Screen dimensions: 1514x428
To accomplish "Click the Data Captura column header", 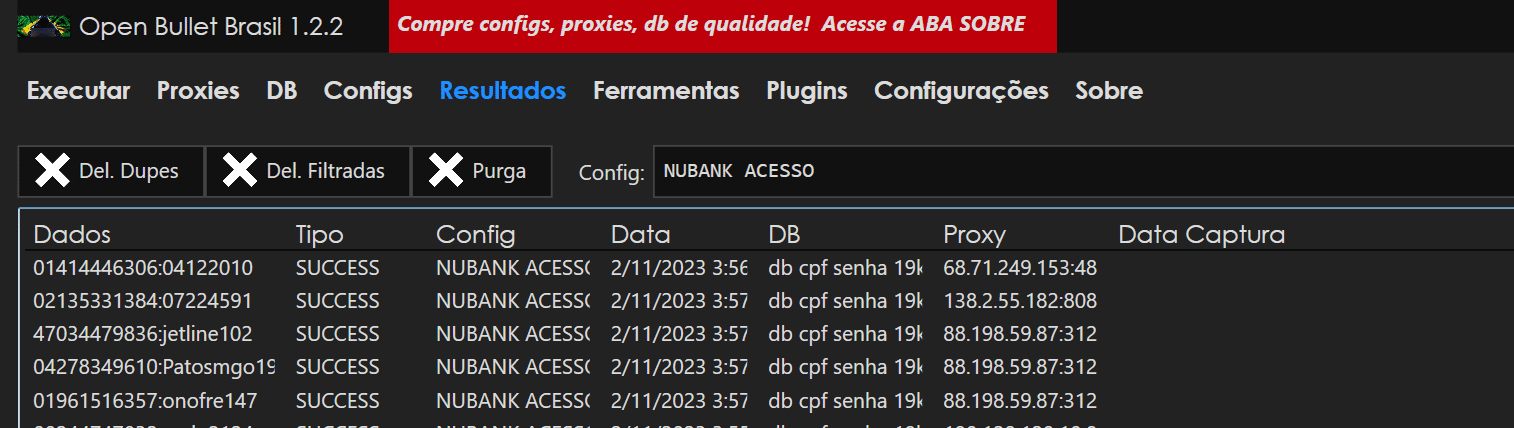I will point(1201,235).
